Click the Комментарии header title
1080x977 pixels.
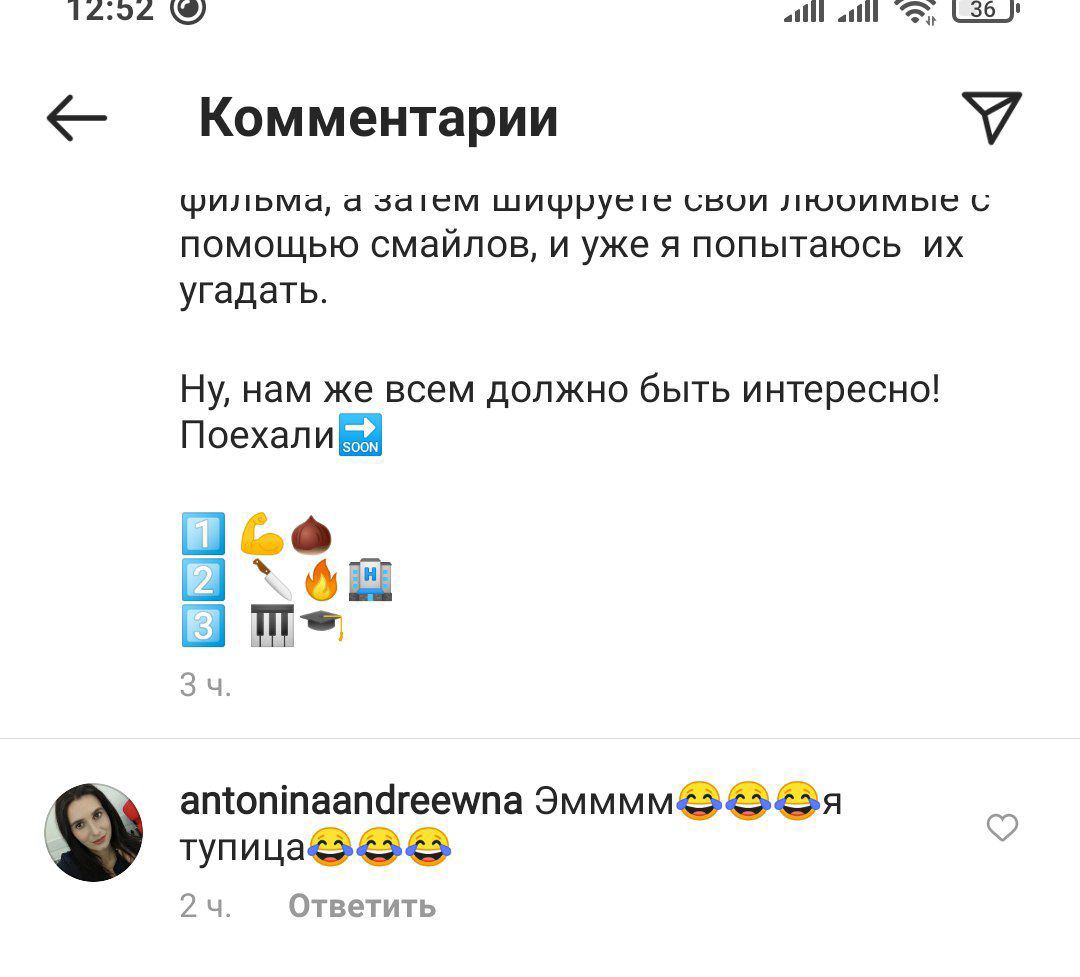click(378, 119)
